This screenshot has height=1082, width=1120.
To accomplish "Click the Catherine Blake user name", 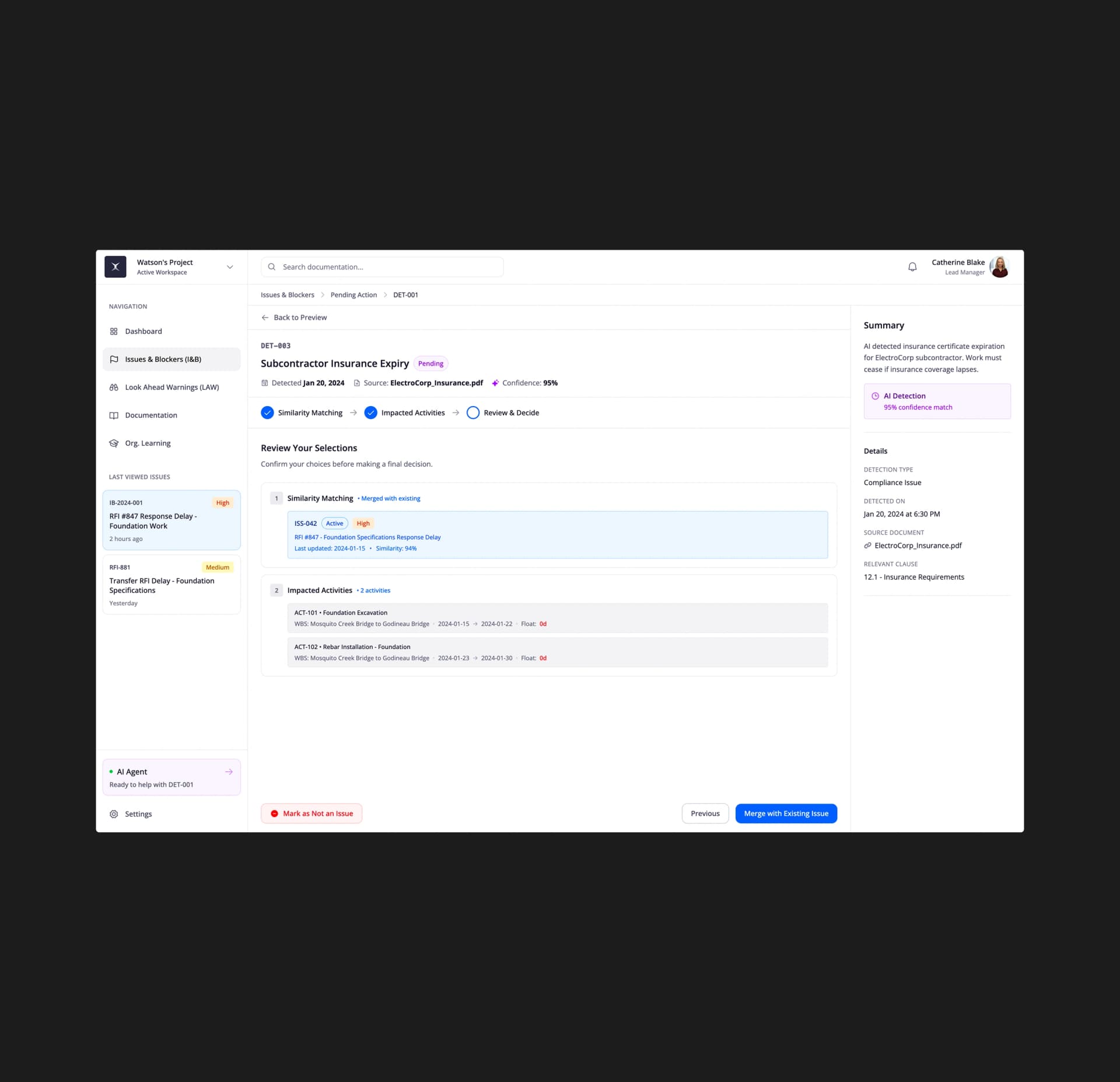I will point(958,262).
